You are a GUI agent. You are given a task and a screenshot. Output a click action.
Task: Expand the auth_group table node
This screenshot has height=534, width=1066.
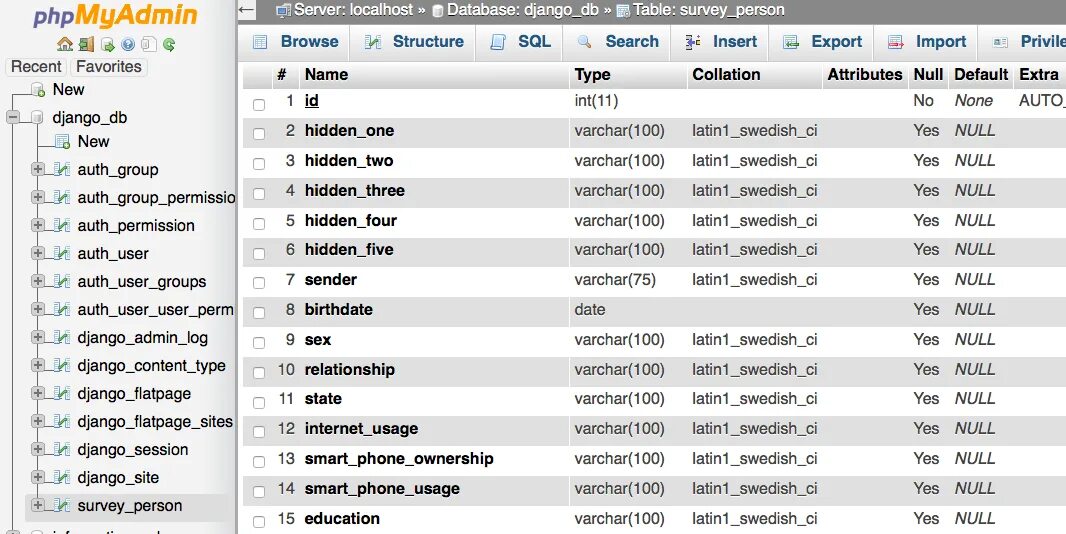pyautogui.click(x=38, y=170)
